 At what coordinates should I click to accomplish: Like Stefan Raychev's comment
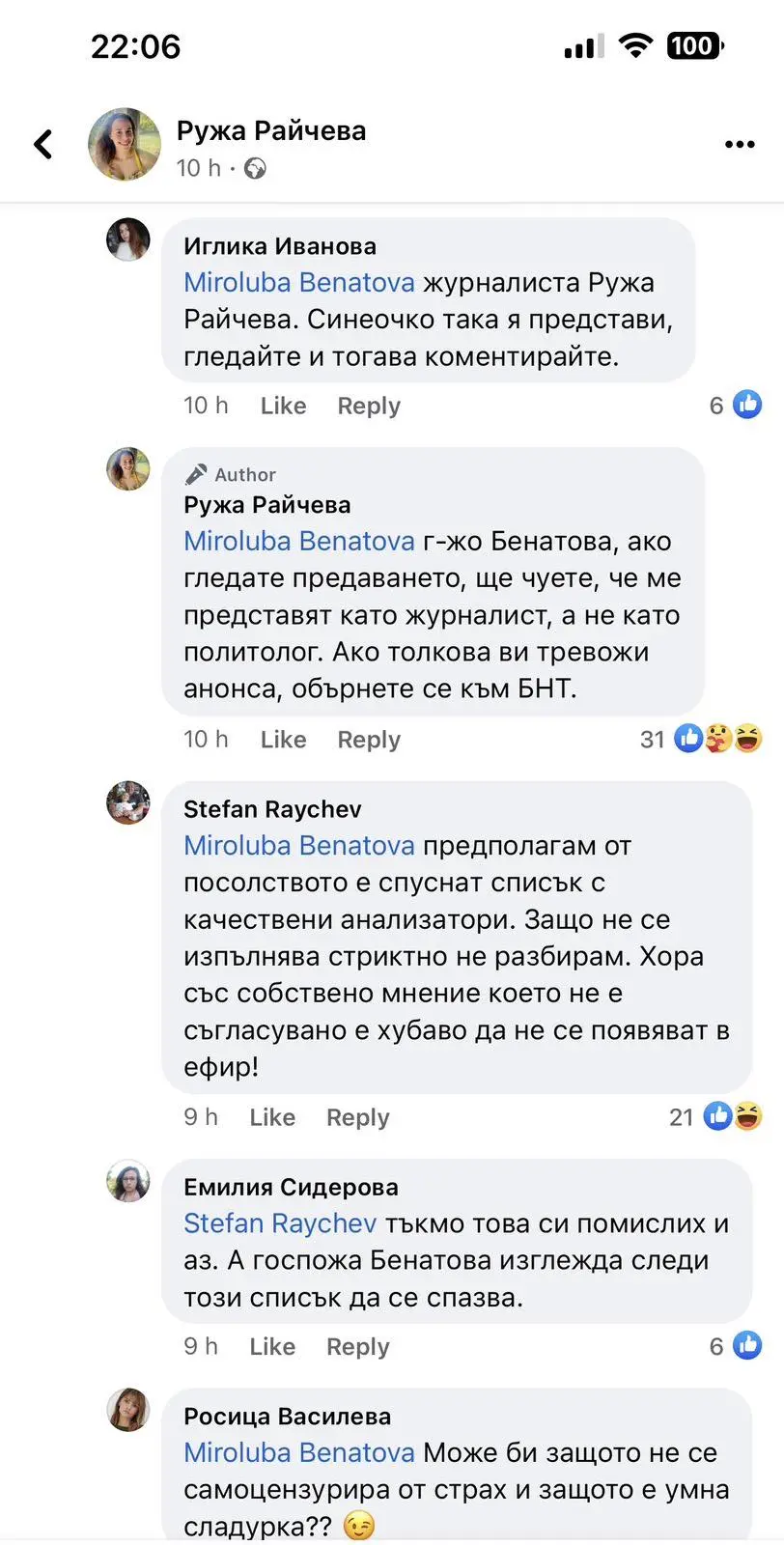pos(272,1118)
